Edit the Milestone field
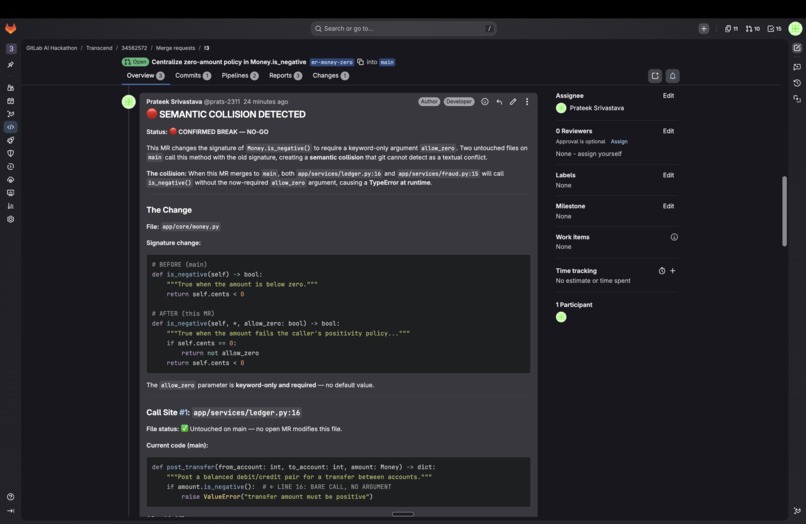 pyautogui.click(x=668, y=206)
